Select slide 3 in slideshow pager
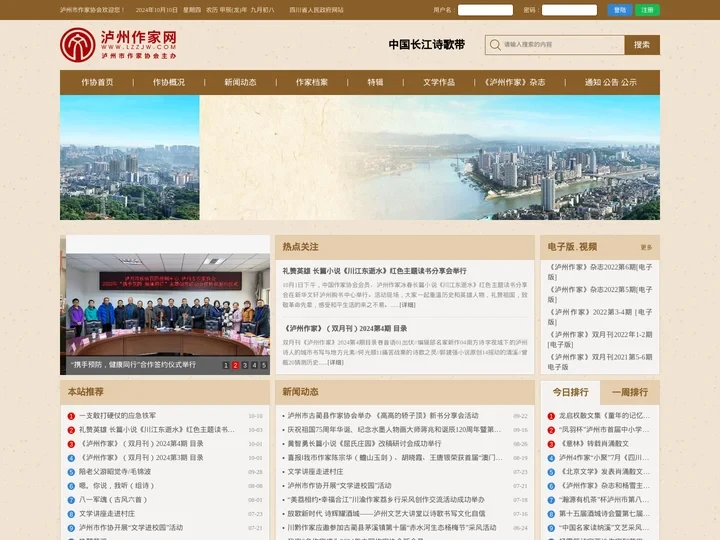This screenshot has width=720, height=540. point(245,365)
